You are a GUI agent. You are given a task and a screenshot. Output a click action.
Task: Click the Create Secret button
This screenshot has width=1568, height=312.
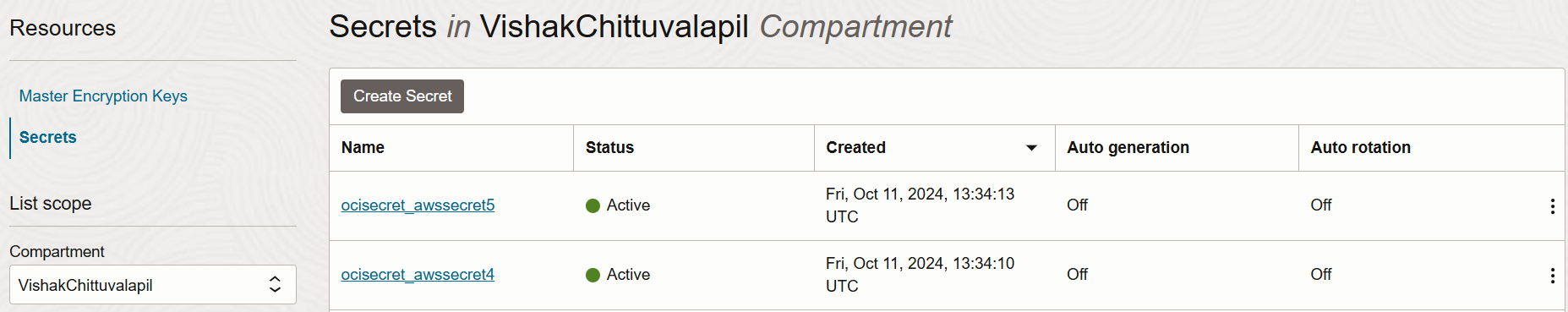point(402,96)
